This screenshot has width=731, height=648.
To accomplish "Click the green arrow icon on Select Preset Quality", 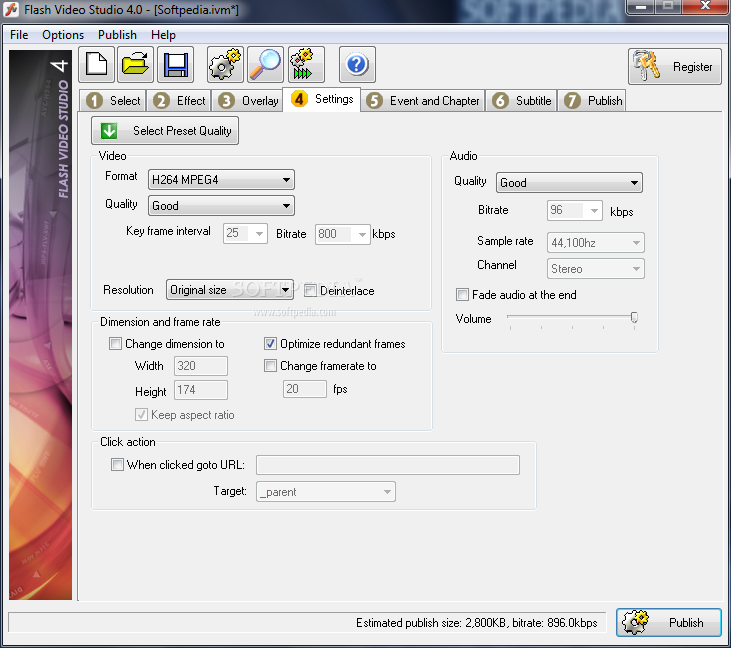I will tap(109, 131).
